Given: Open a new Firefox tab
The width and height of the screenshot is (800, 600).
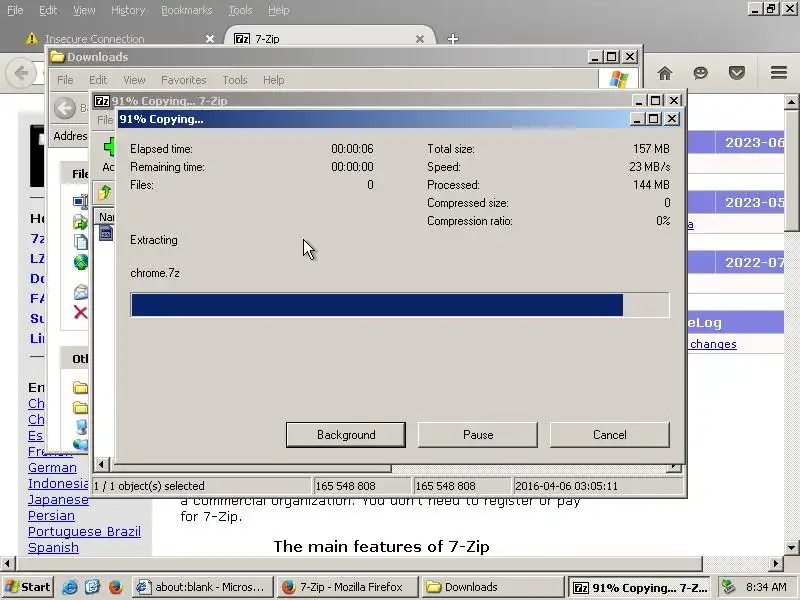Looking at the screenshot, I should (x=453, y=39).
